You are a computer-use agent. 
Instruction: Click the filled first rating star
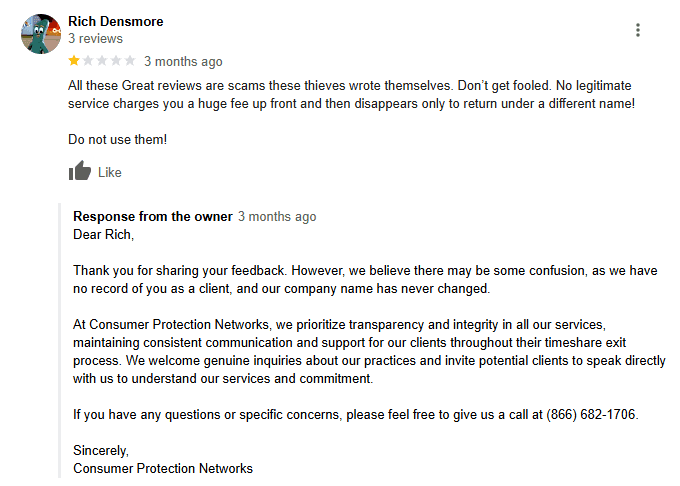[74, 61]
